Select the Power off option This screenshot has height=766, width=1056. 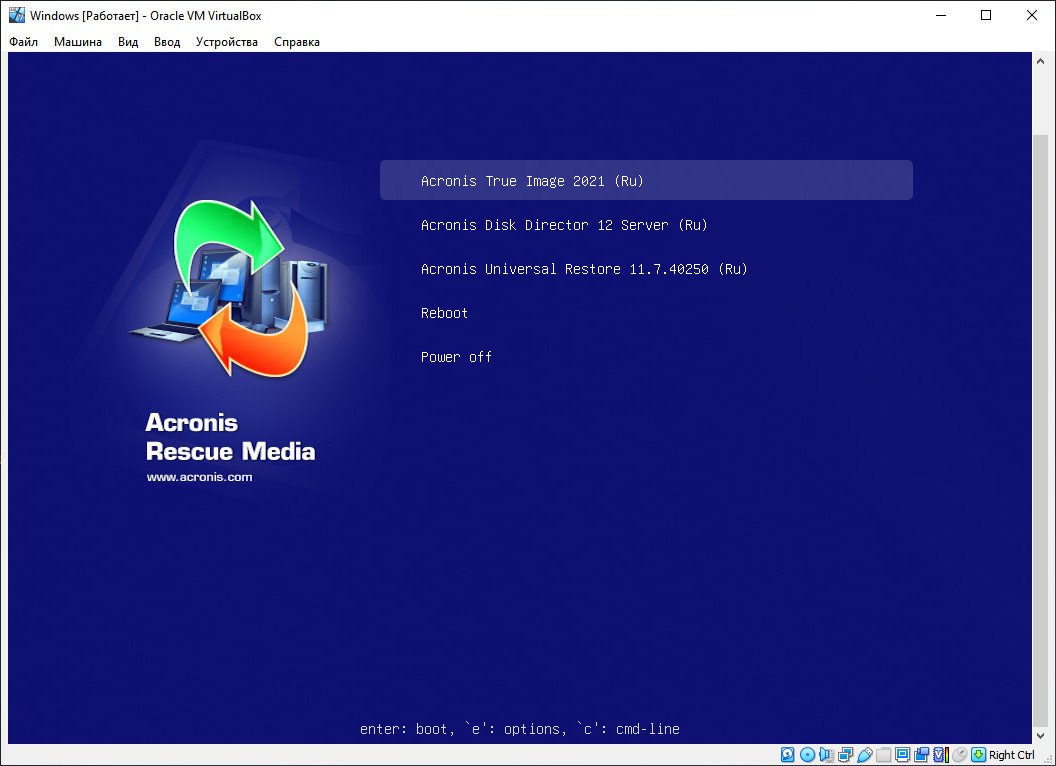click(456, 357)
